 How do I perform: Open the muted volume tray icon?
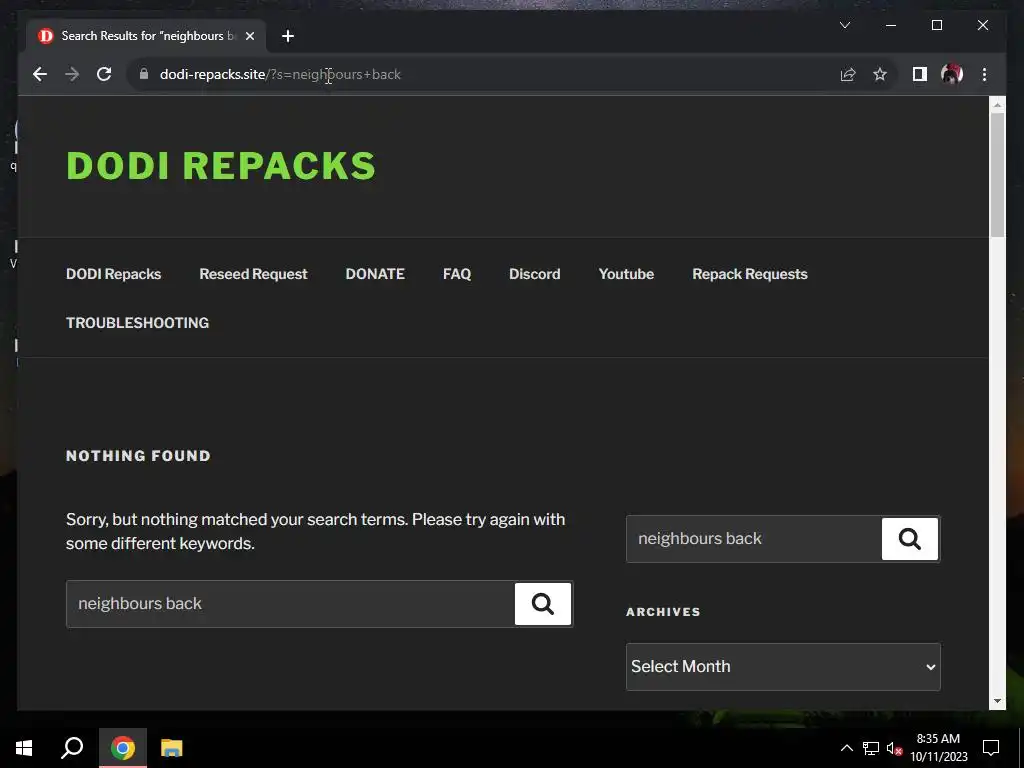(893, 748)
